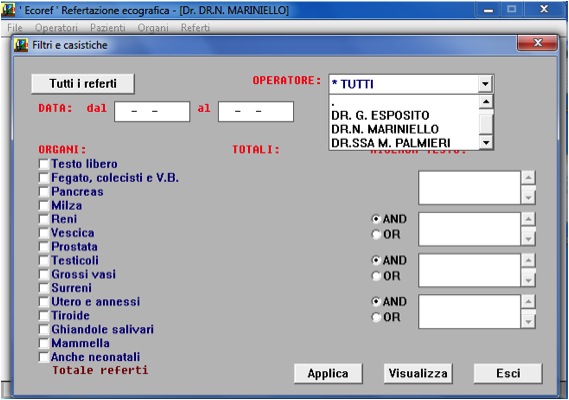The width and height of the screenshot is (569, 400).
Task: Click the down arrow of operator list scrollbar
Action: click(x=486, y=143)
